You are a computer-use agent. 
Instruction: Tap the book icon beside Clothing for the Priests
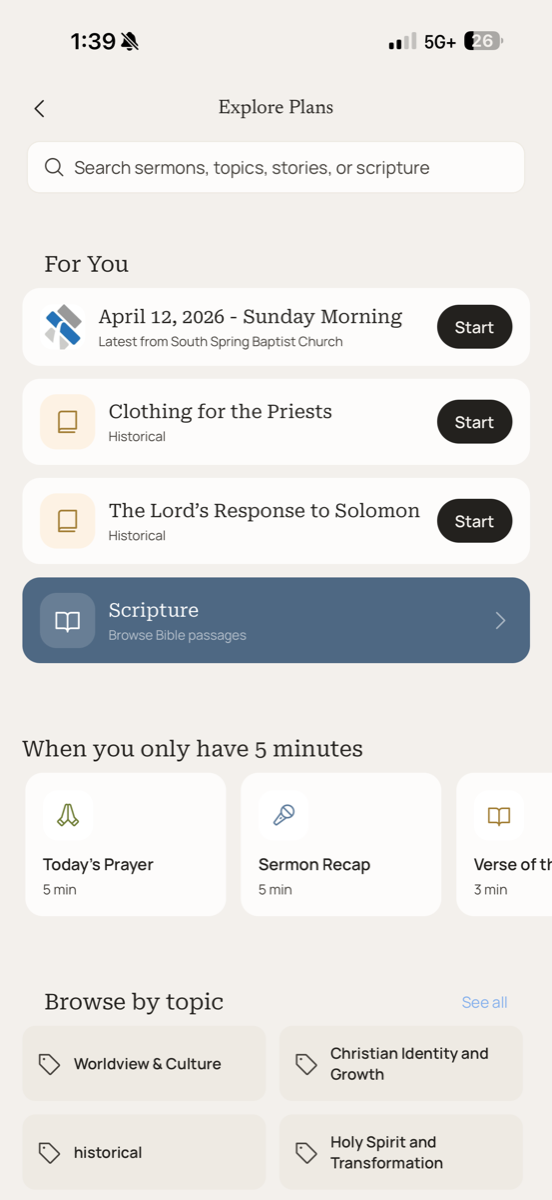(x=67, y=422)
